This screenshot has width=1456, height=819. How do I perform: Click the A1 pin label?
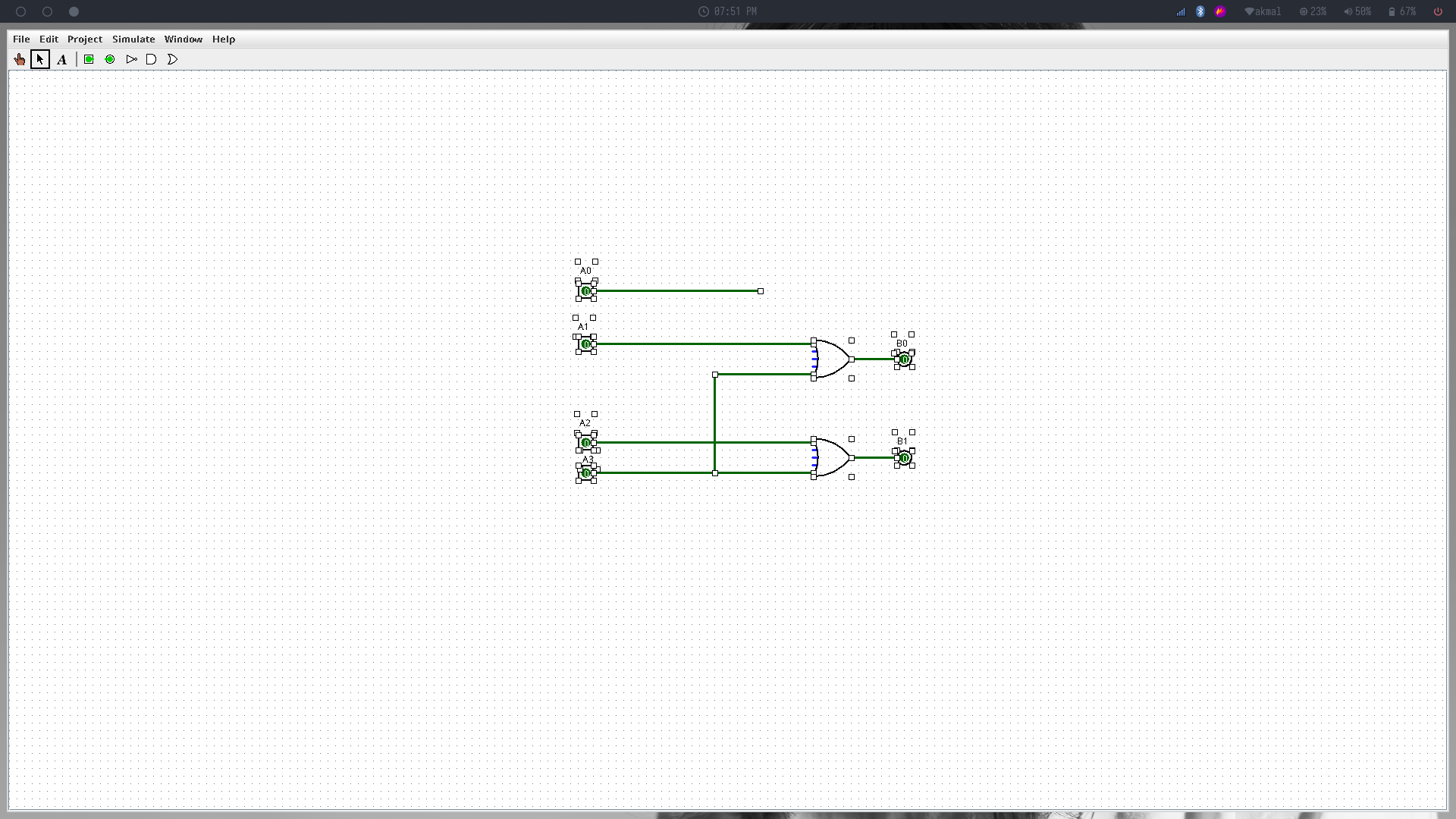pos(583,327)
